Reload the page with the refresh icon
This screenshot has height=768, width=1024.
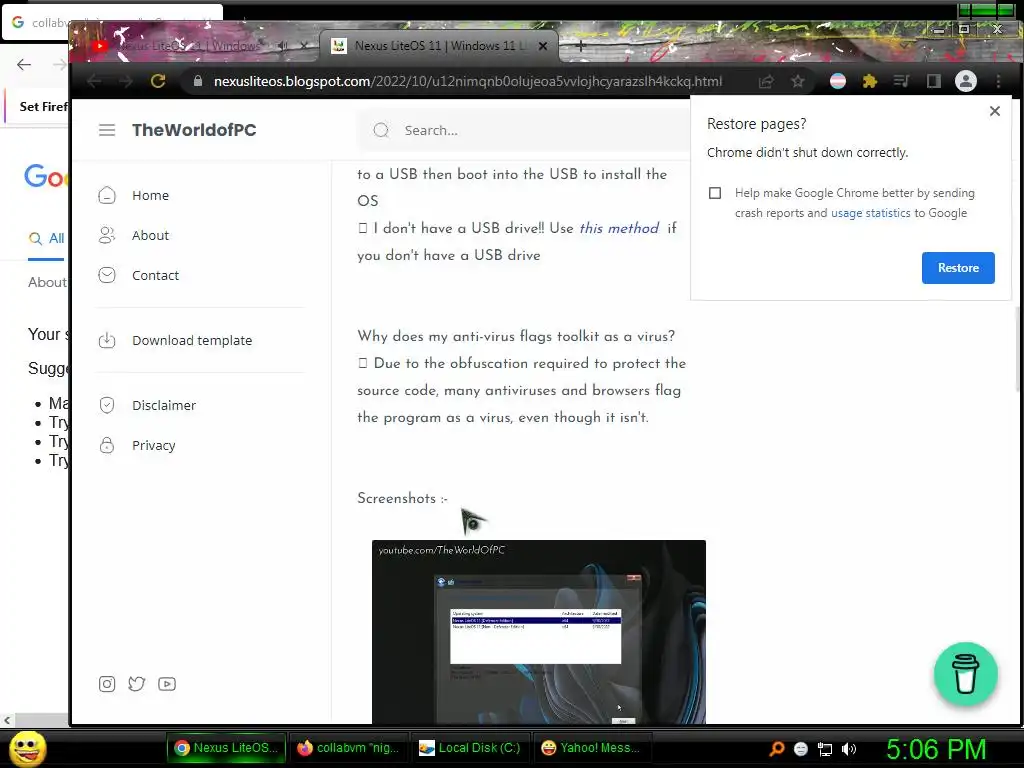pyautogui.click(x=158, y=81)
